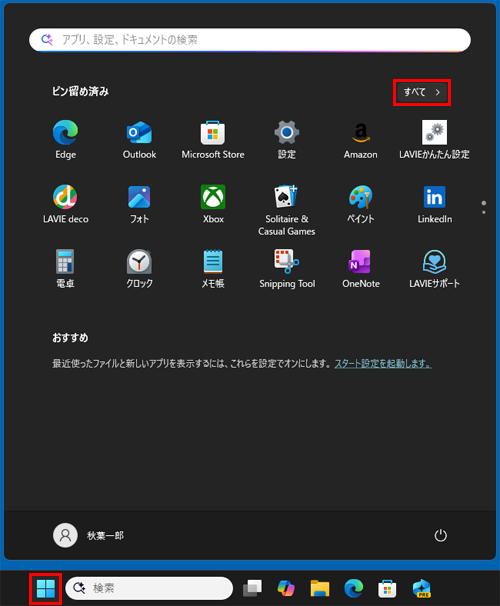This screenshot has height=606, width=500.
Task: Launch Snipping Tool
Action: [287, 269]
